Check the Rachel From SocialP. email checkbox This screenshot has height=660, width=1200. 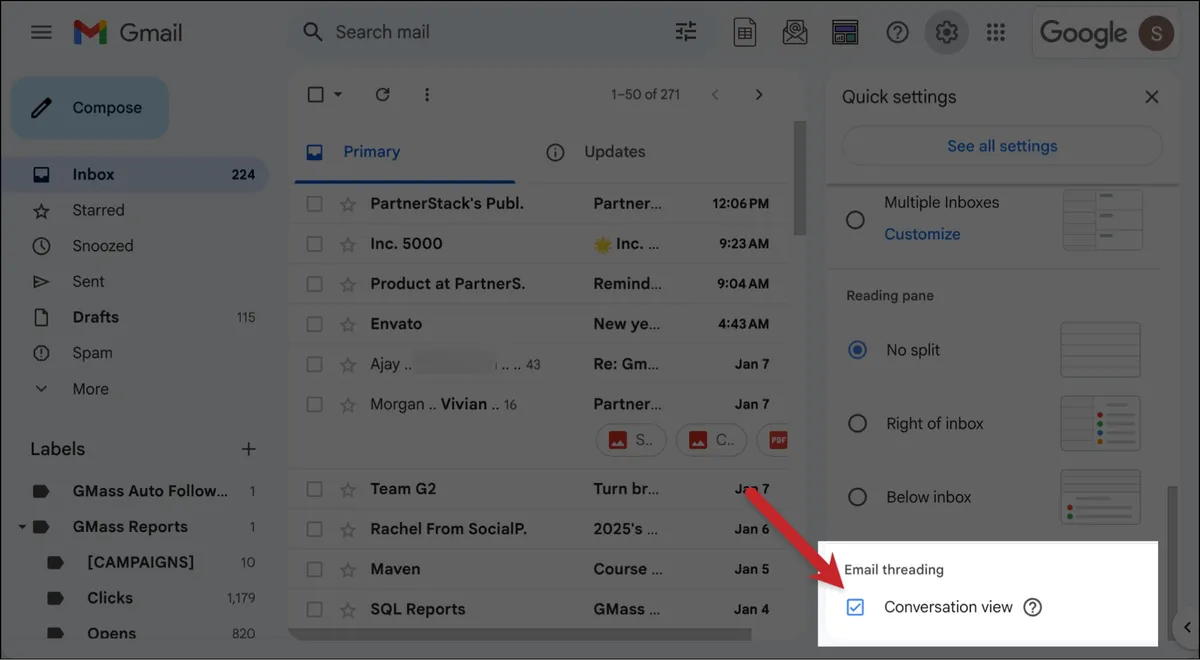point(315,529)
